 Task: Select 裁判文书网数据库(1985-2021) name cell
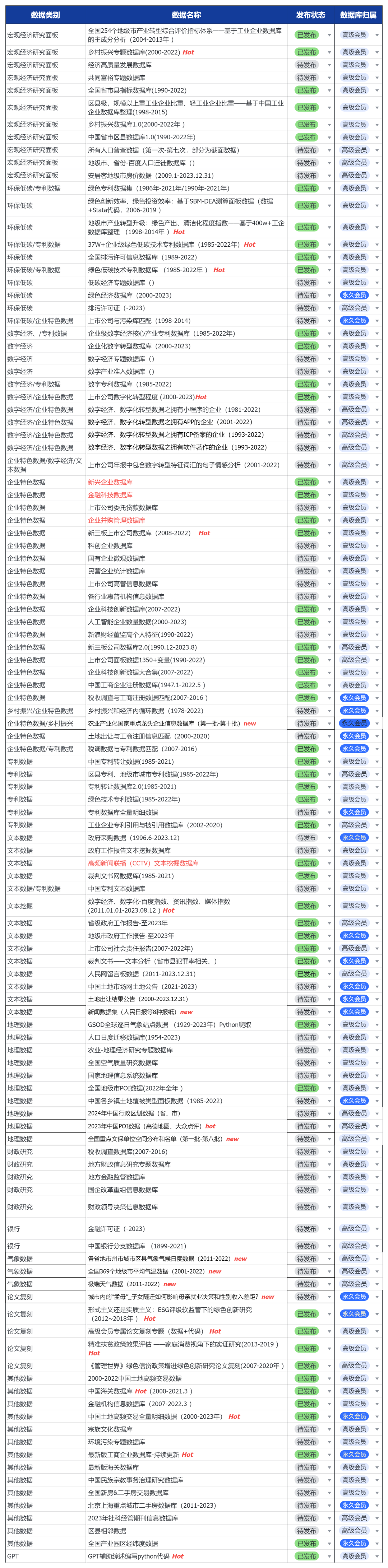pos(186,876)
